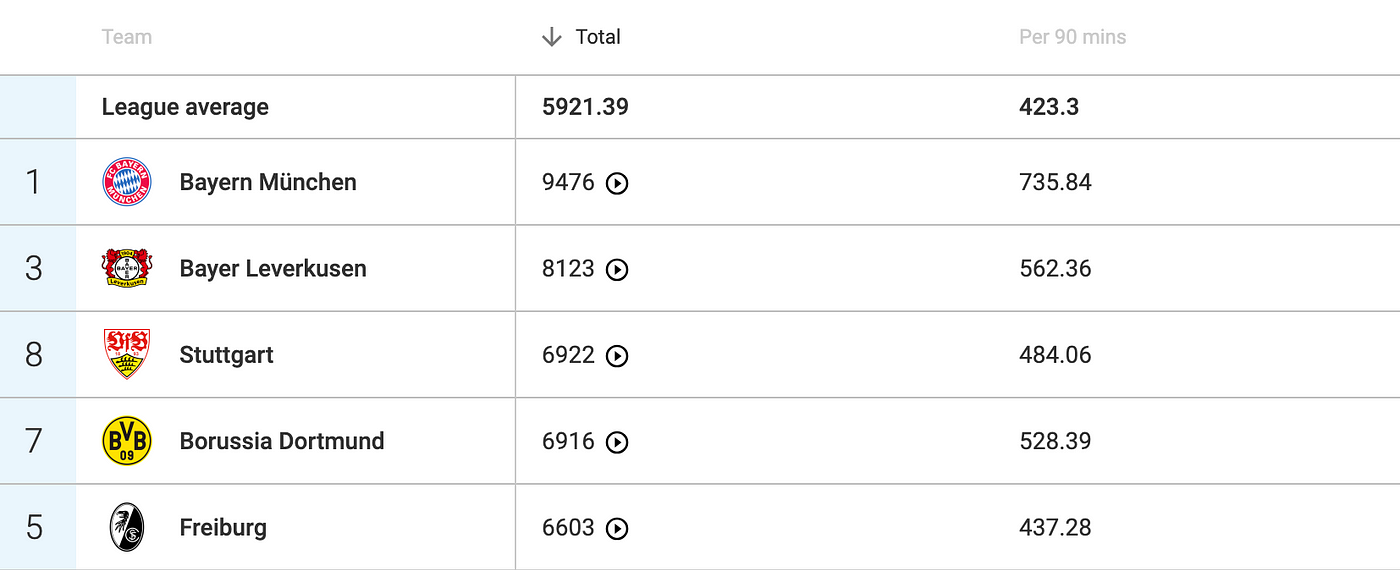The width and height of the screenshot is (1400, 570).
Task: Select the League average row
Action: pos(700,107)
